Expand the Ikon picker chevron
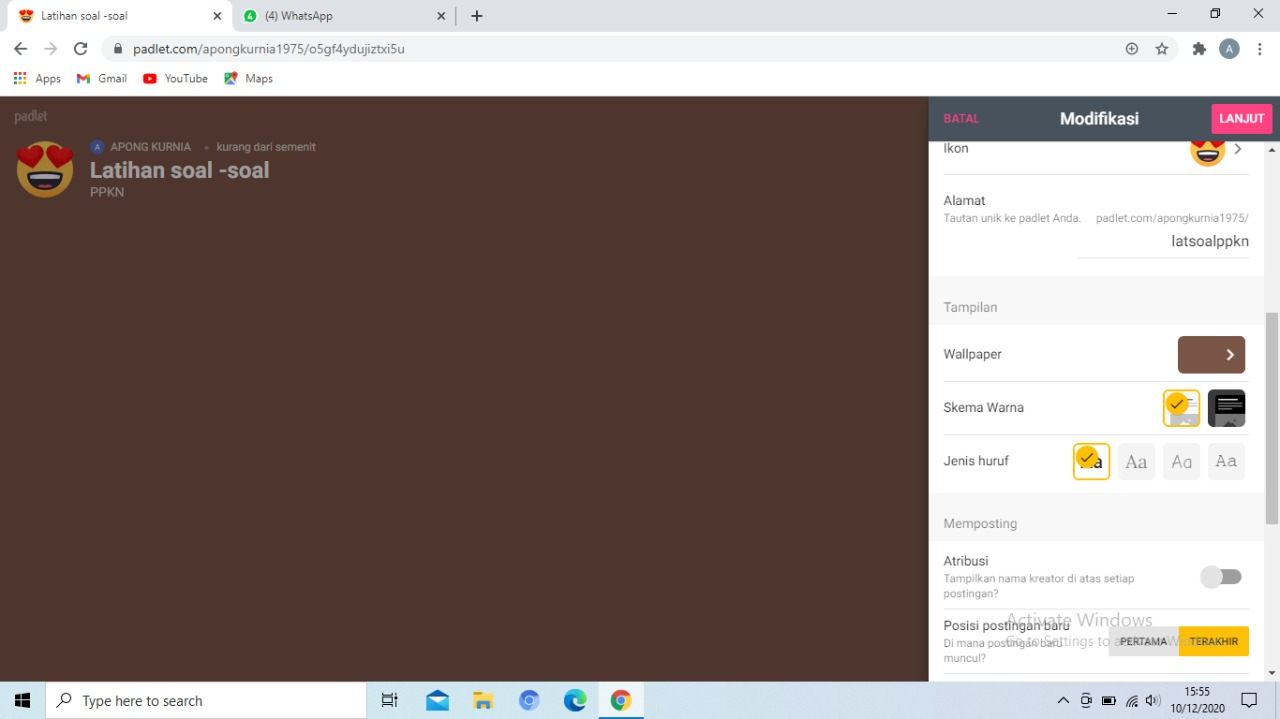 click(x=1238, y=149)
